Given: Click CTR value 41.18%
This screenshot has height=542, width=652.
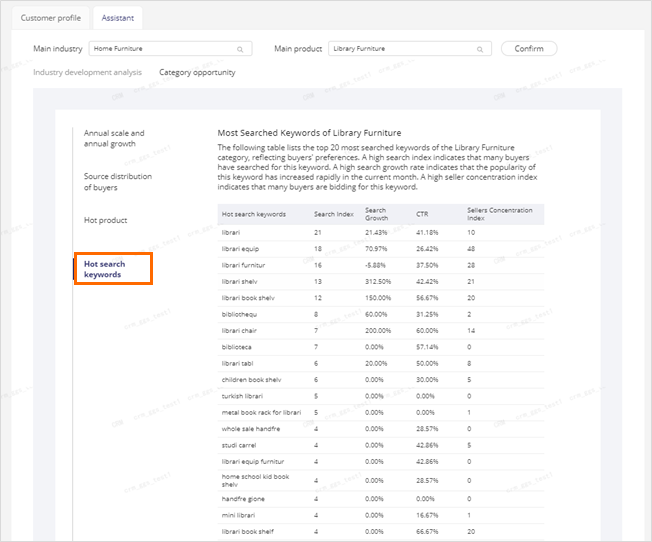Looking at the screenshot, I should pos(427,233).
